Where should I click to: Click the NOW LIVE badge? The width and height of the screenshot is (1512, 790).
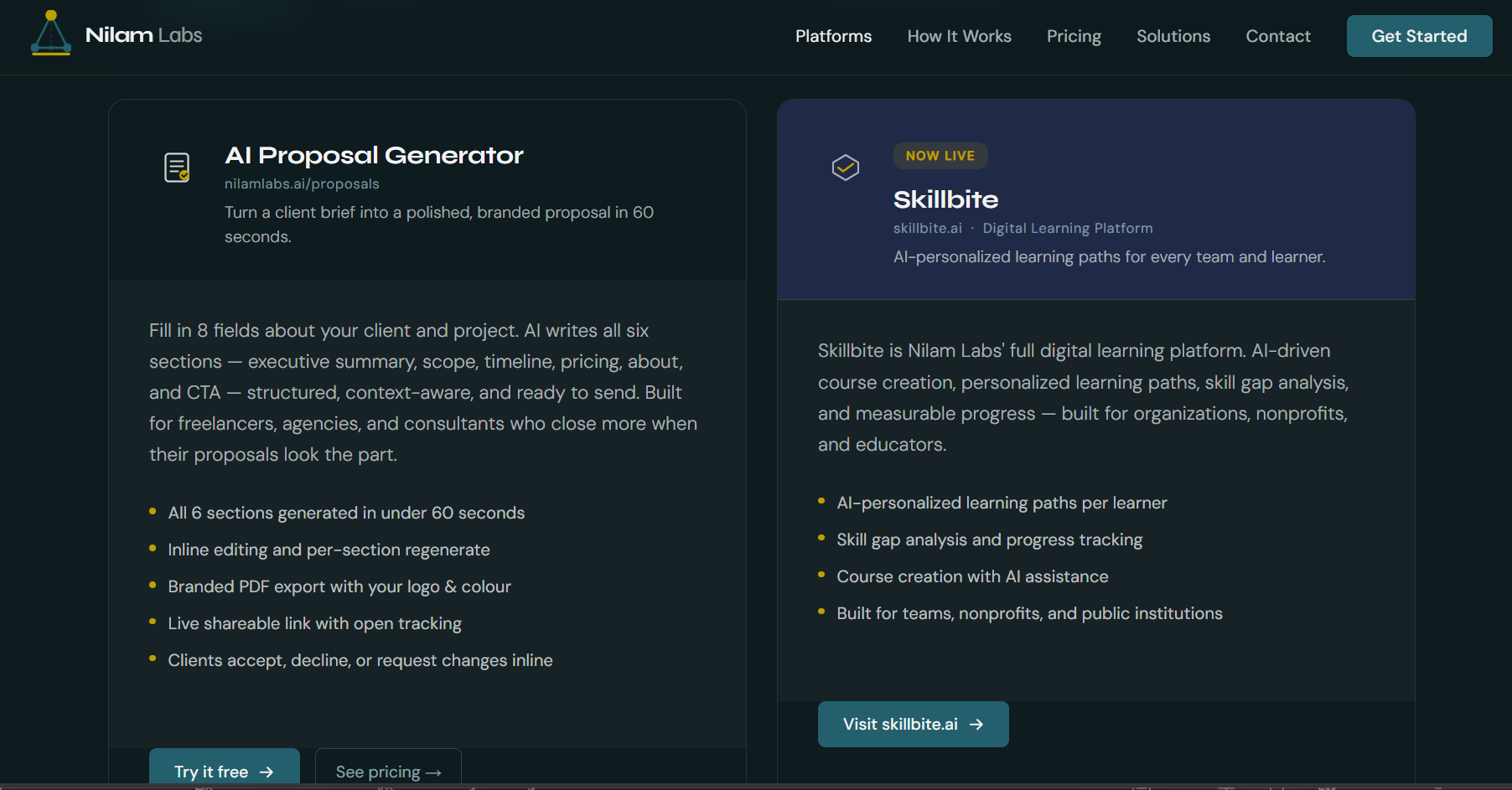(940, 156)
